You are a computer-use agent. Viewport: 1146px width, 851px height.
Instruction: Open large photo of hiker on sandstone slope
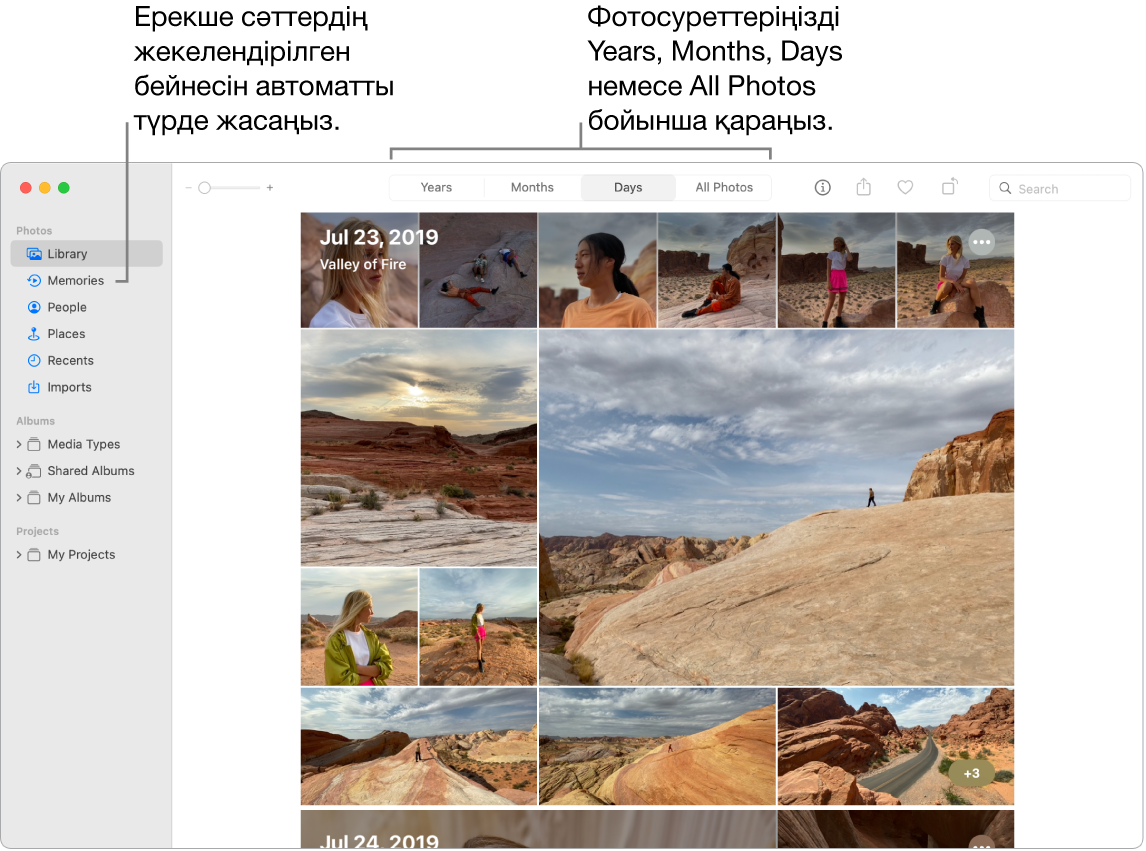point(776,507)
